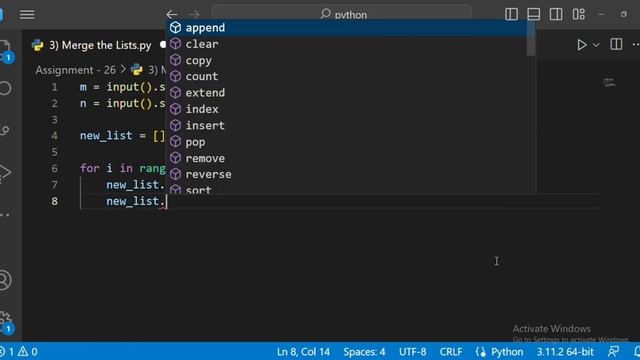
Task: Choose 'extend' from the suggestion list
Action: tap(347, 93)
